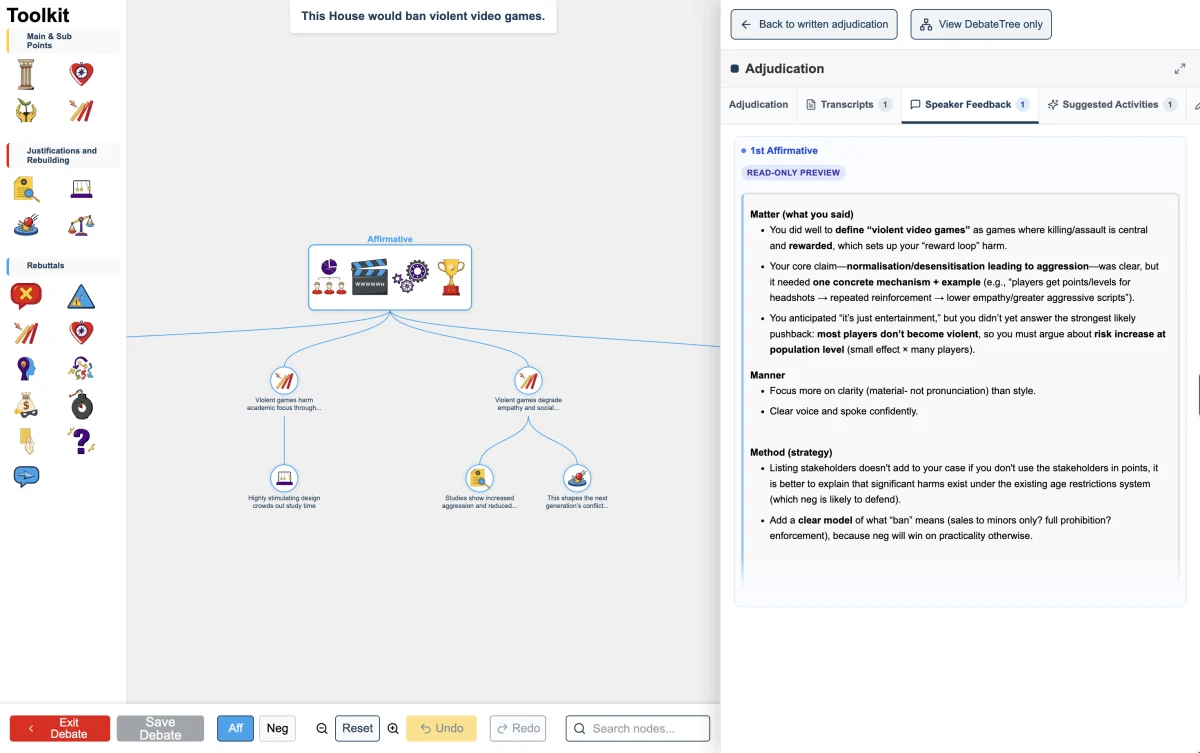Image resolution: width=1200 pixels, height=753 pixels.
Task: Select the yellow card rebuttal icon
Action: pos(26,441)
